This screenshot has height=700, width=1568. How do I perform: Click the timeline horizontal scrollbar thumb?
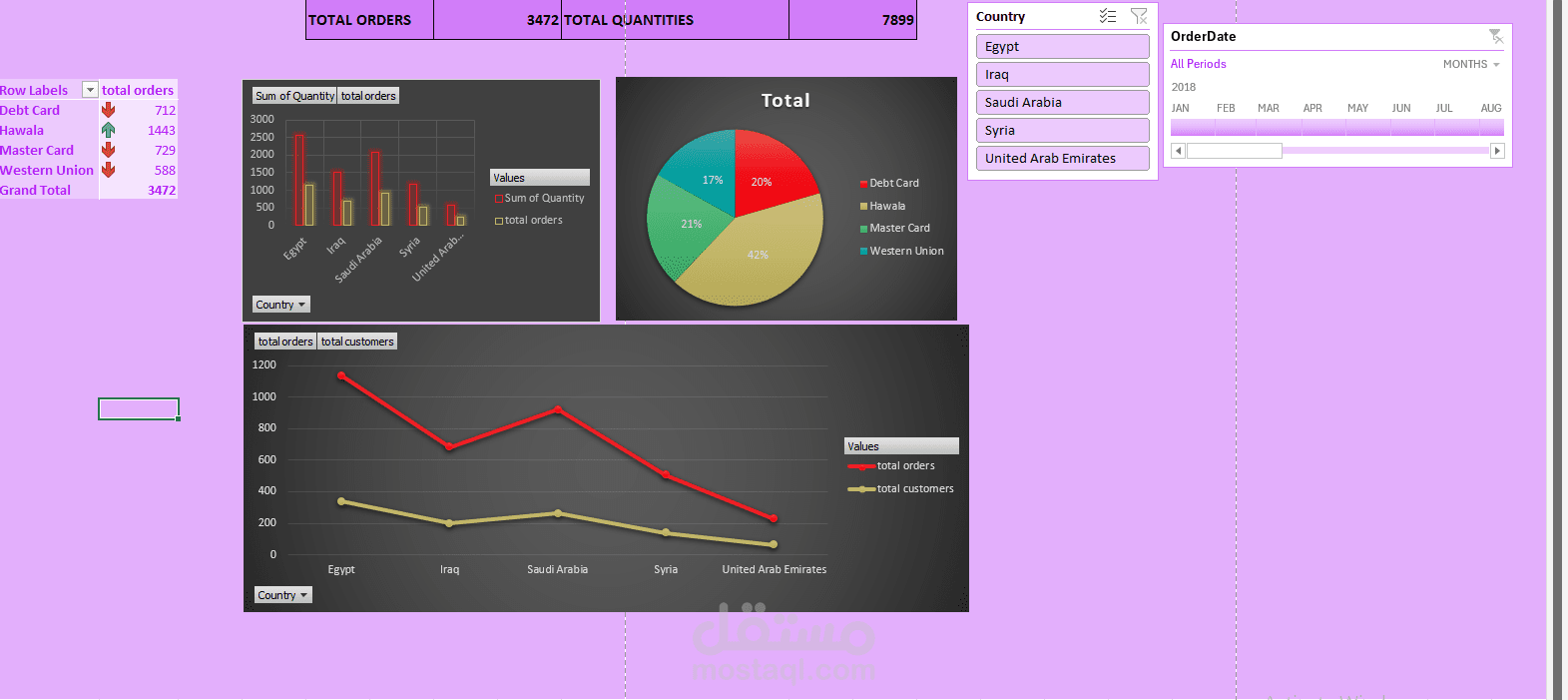[1234, 151]
